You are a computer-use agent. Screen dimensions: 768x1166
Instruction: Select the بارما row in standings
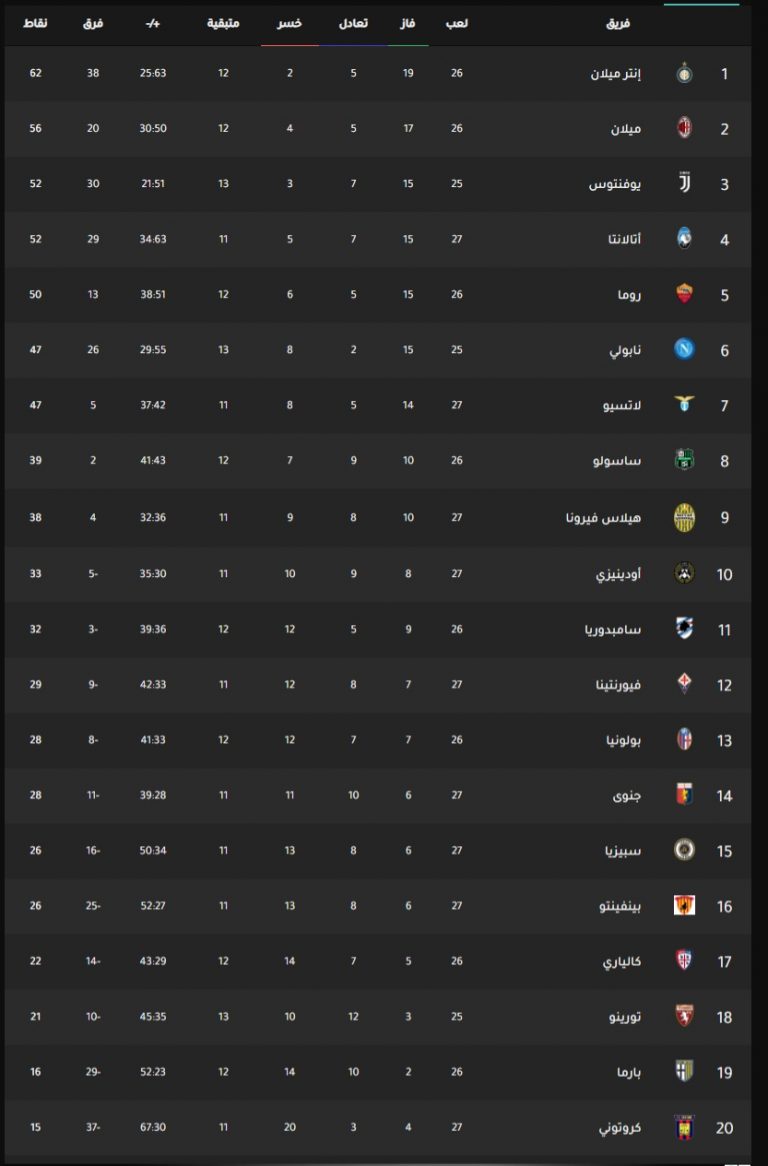pos(378,1072)
